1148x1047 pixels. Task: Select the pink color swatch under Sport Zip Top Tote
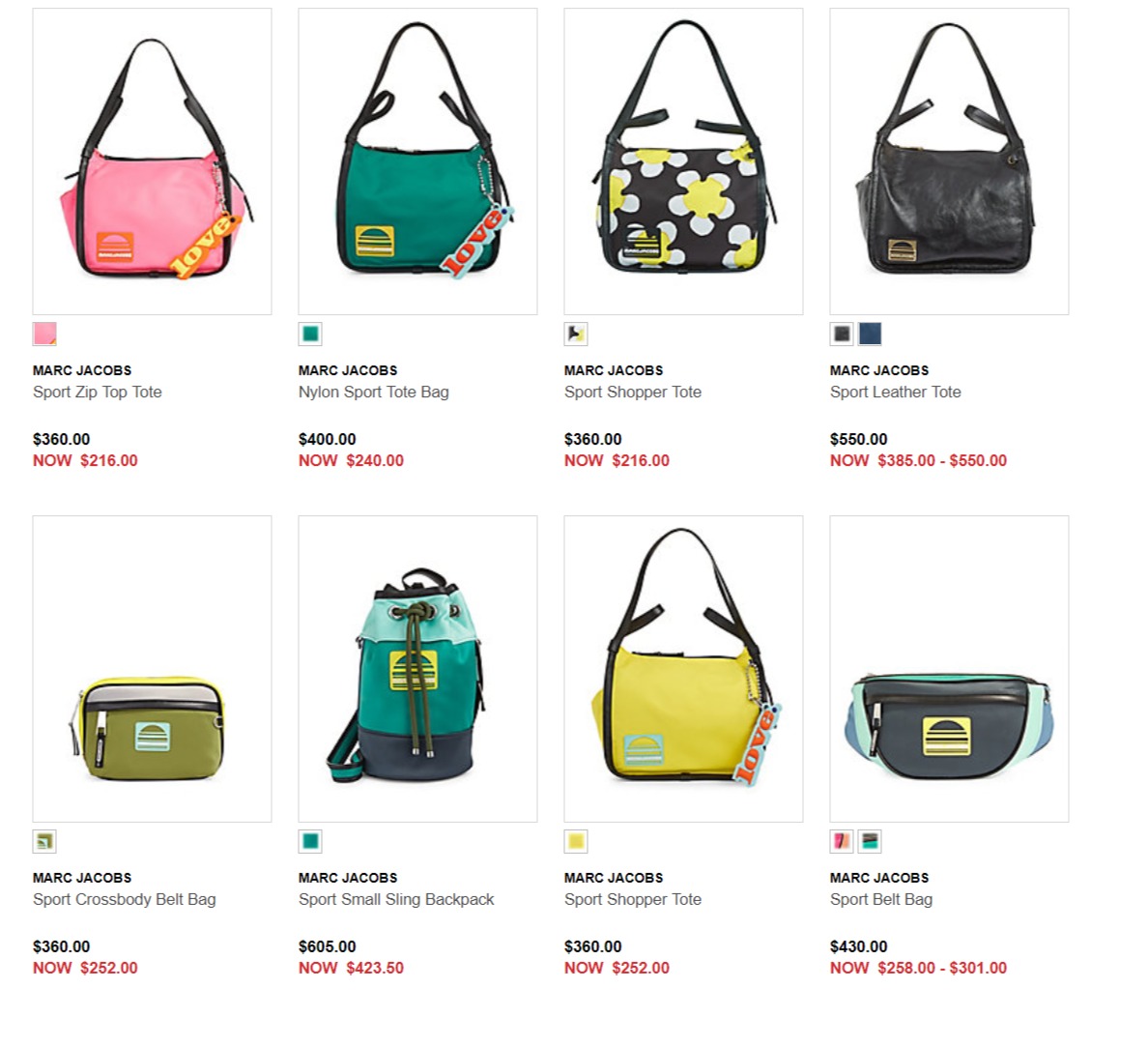click(x=44, y=334)
